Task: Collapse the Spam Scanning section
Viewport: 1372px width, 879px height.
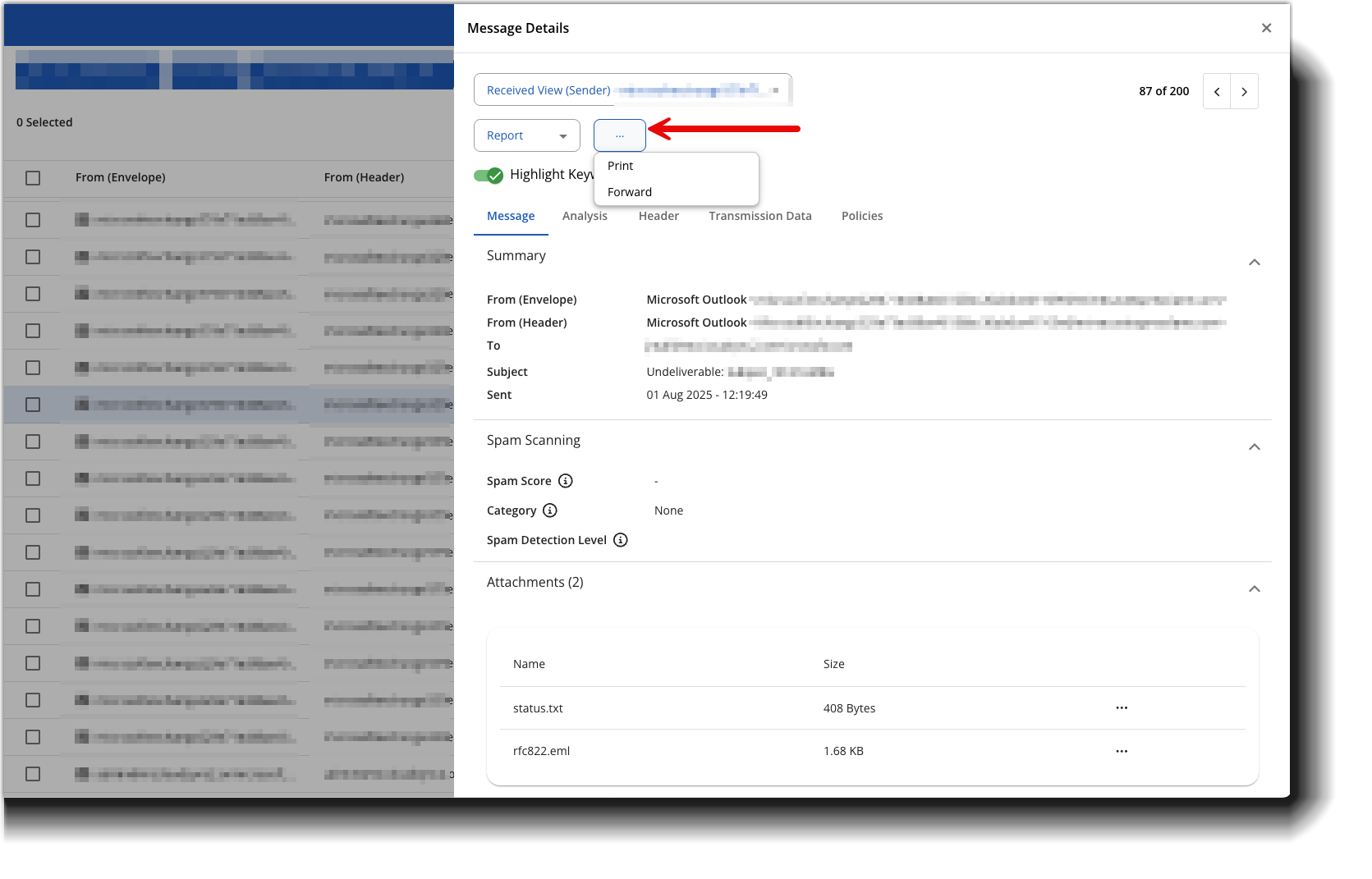Action: pos(1254,447)
